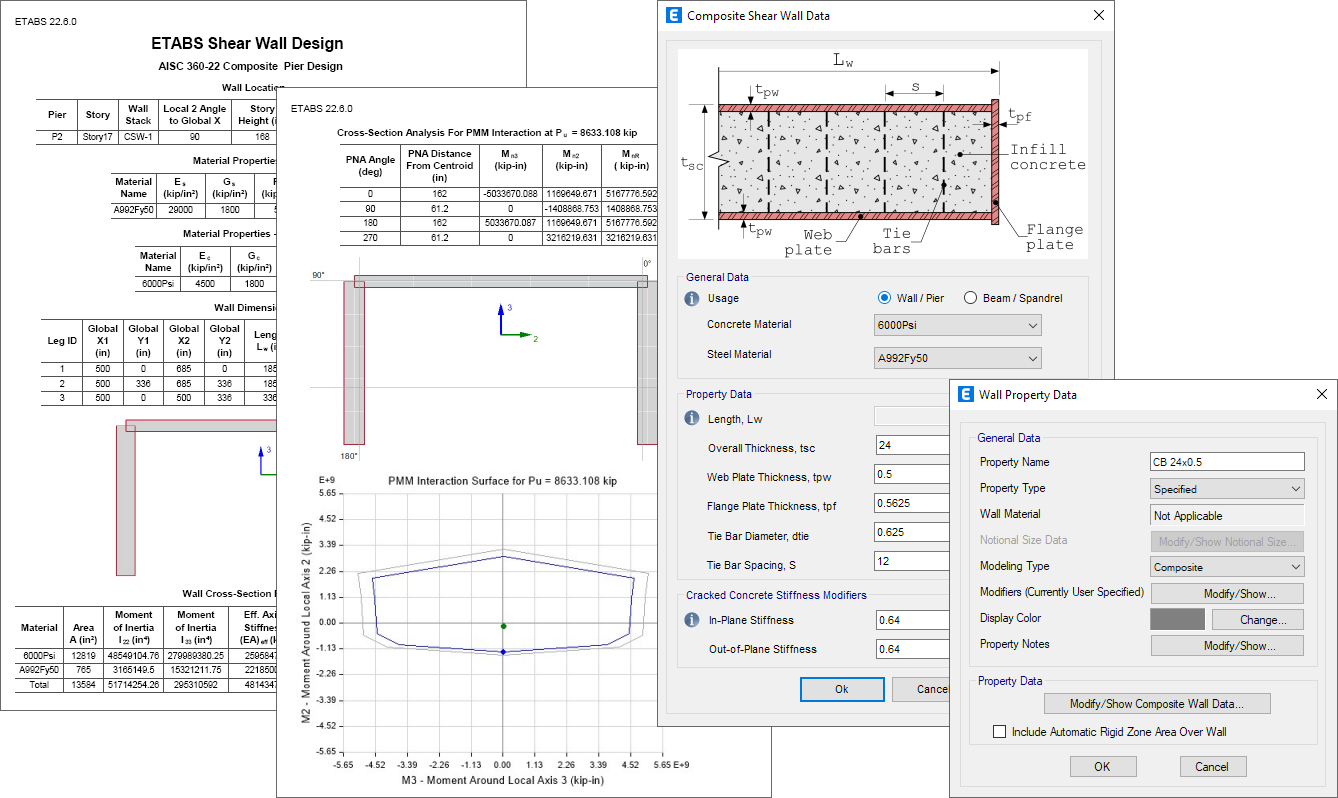The image size is (1338, 798).
Task: Click the info icon beside In-Plane Stiffness
Action: [x=691, y=620]
